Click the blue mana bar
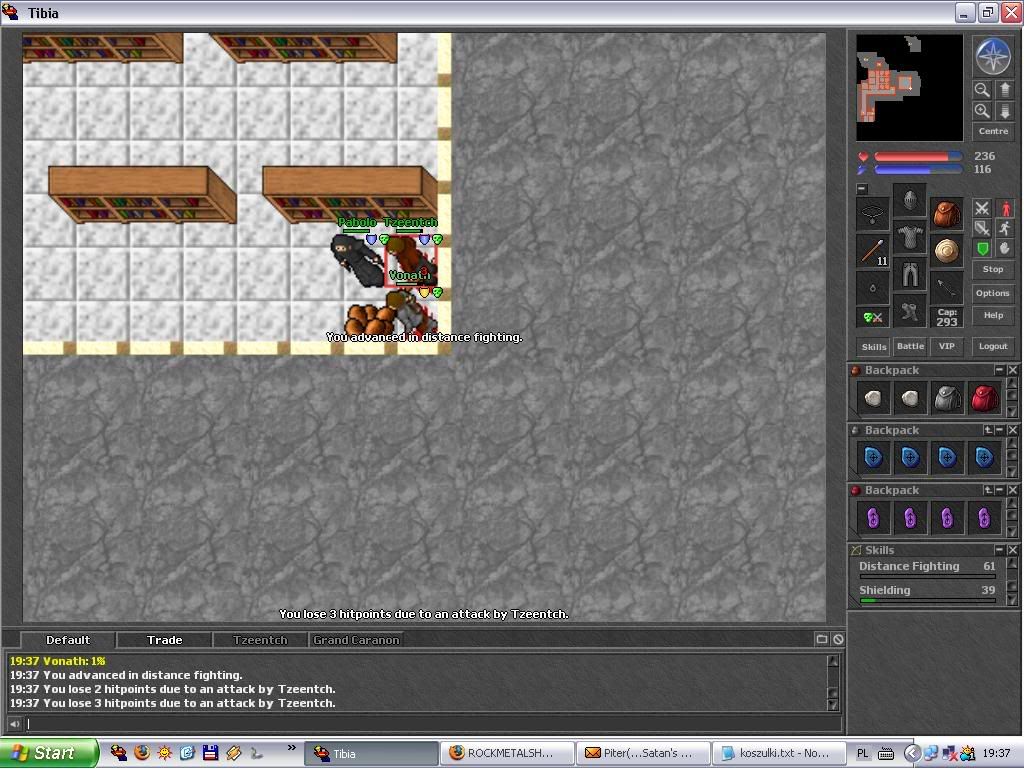This screenshot has width=1024, height=769. coord(918,170)
